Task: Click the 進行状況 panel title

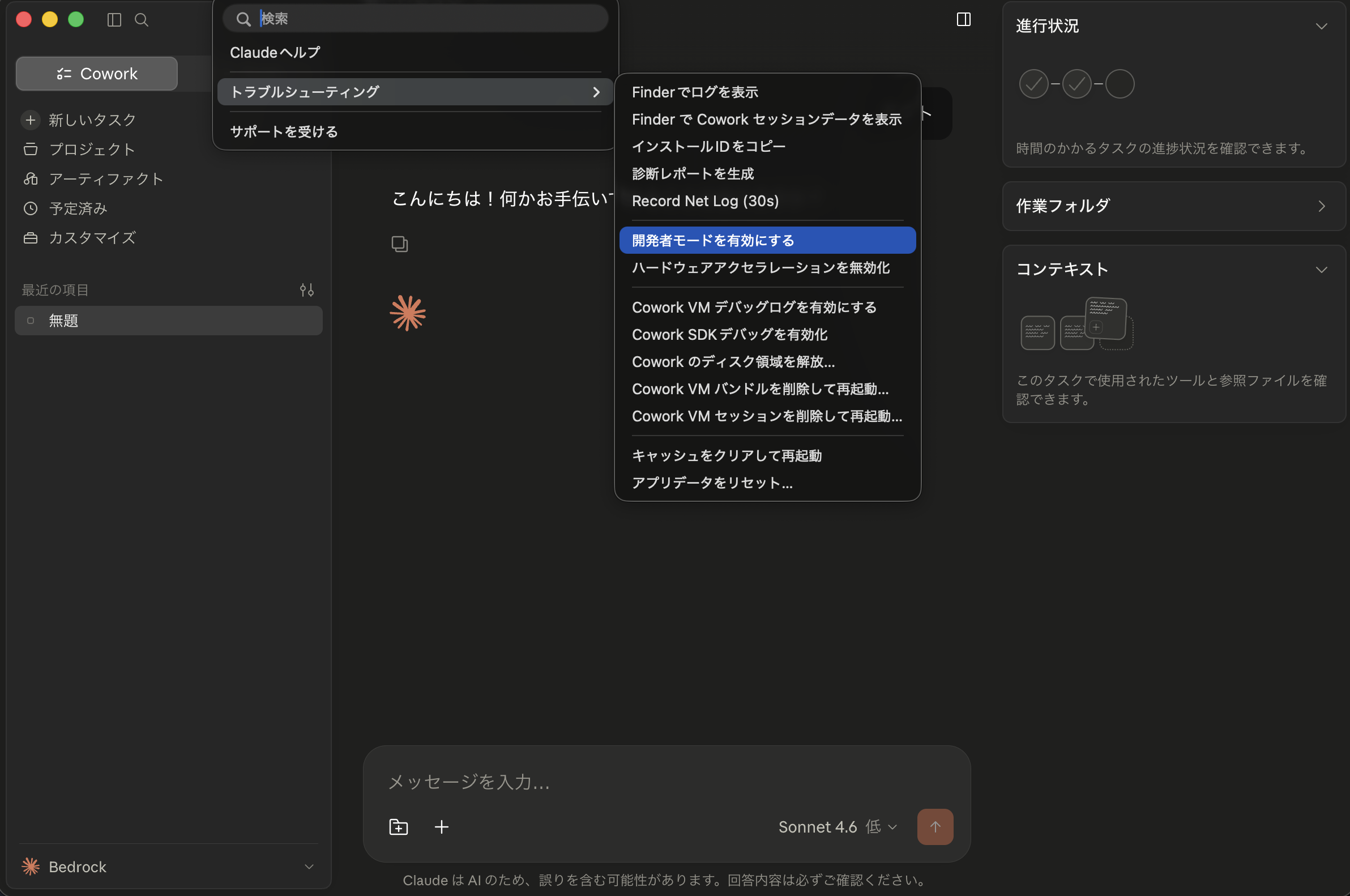Action: 1047,26
